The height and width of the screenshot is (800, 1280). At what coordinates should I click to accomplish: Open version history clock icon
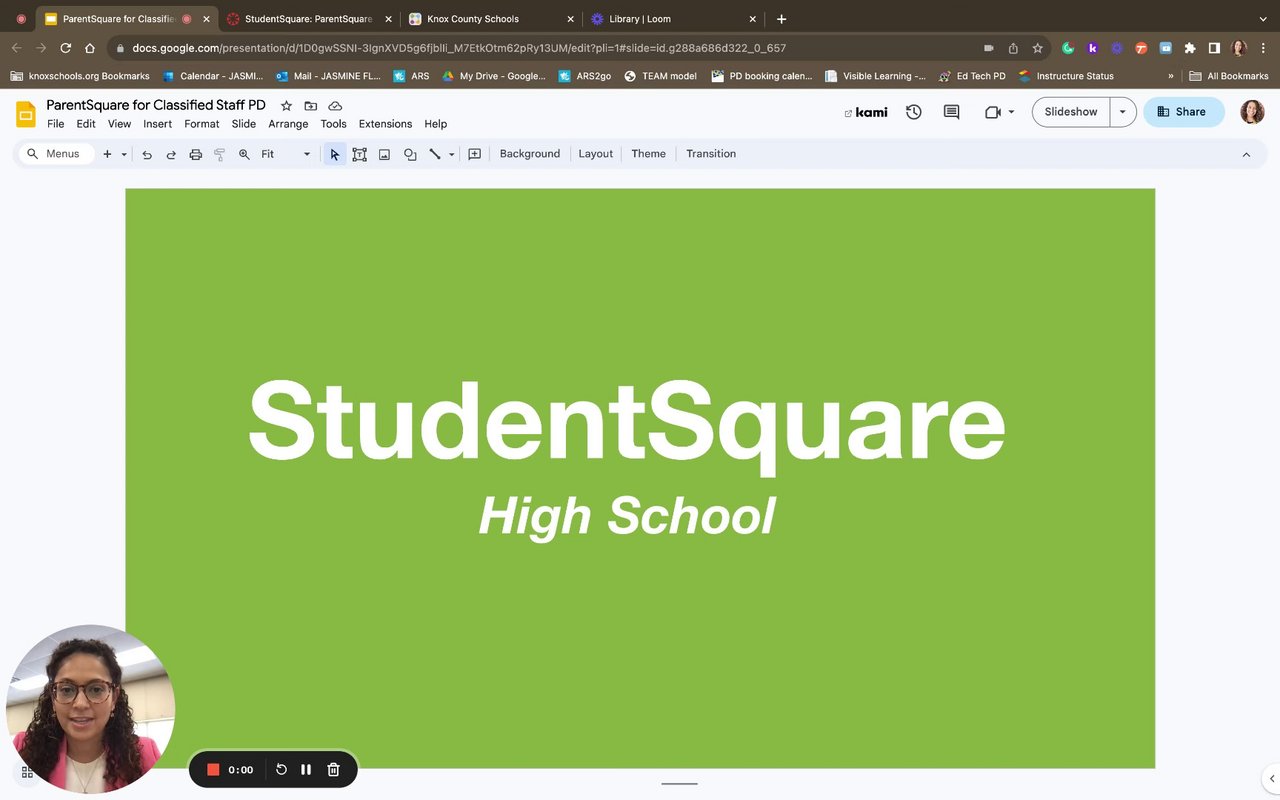coord(914,112)
